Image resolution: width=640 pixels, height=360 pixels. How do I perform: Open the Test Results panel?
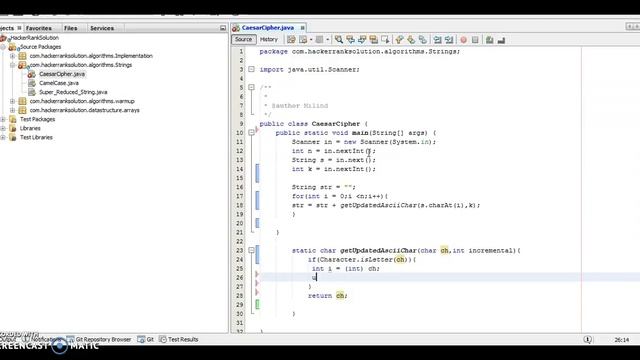click(x=179, y=340)
